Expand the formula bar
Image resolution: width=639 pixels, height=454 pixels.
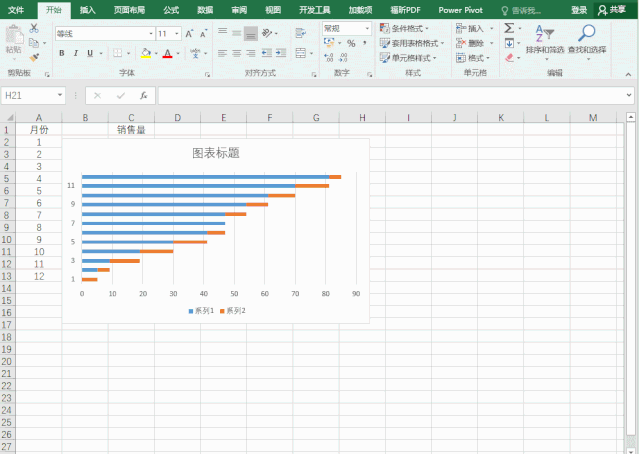pos(629,95)
